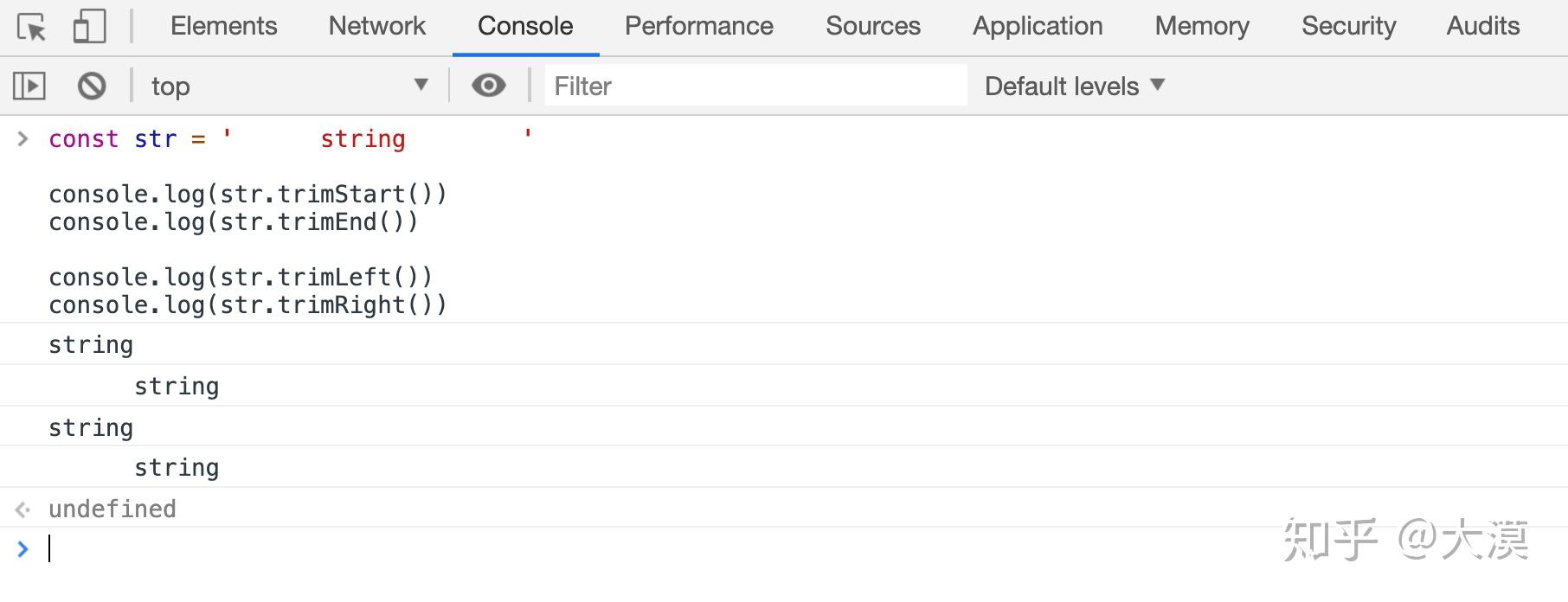The height and width of the screenshot is (602, 1568).
Task: Switch to the Application tab
Action: (x=1037, y=27)
